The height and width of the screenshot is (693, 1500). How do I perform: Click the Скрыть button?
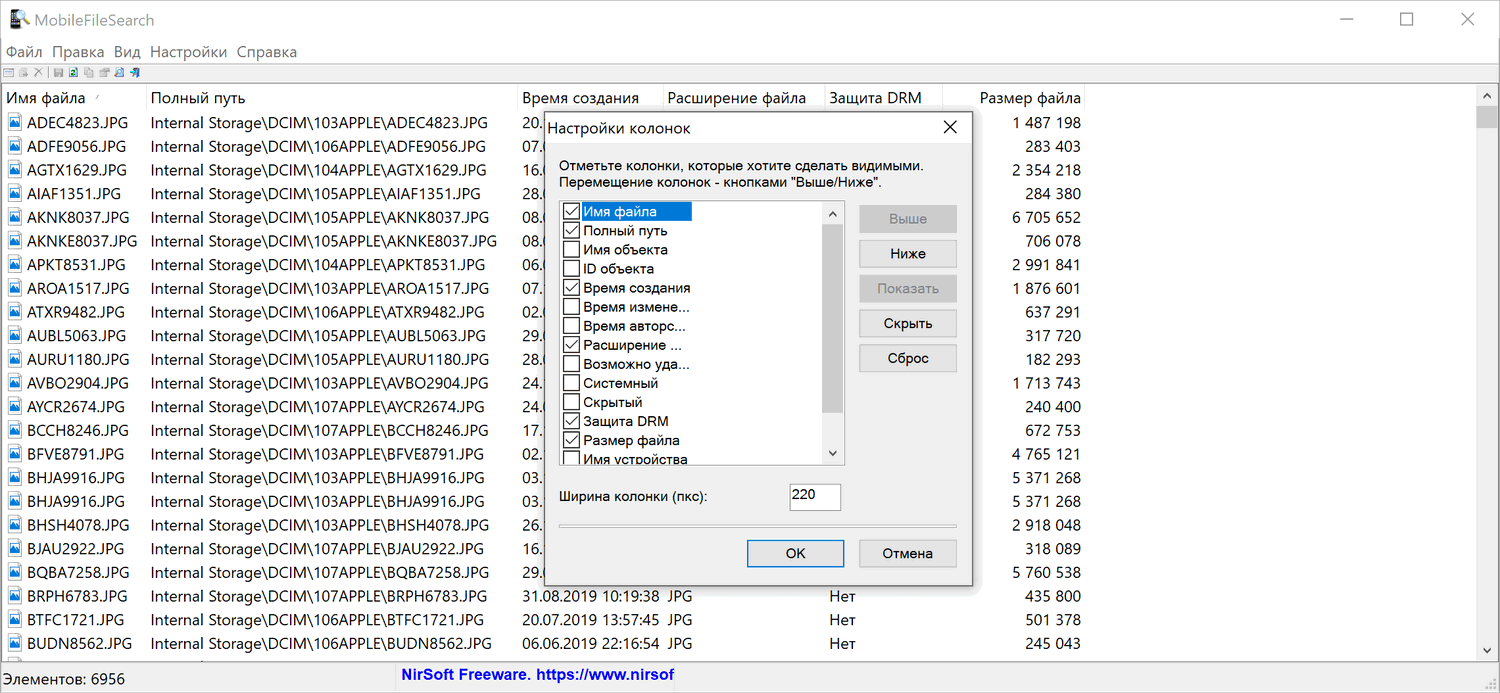907,323
